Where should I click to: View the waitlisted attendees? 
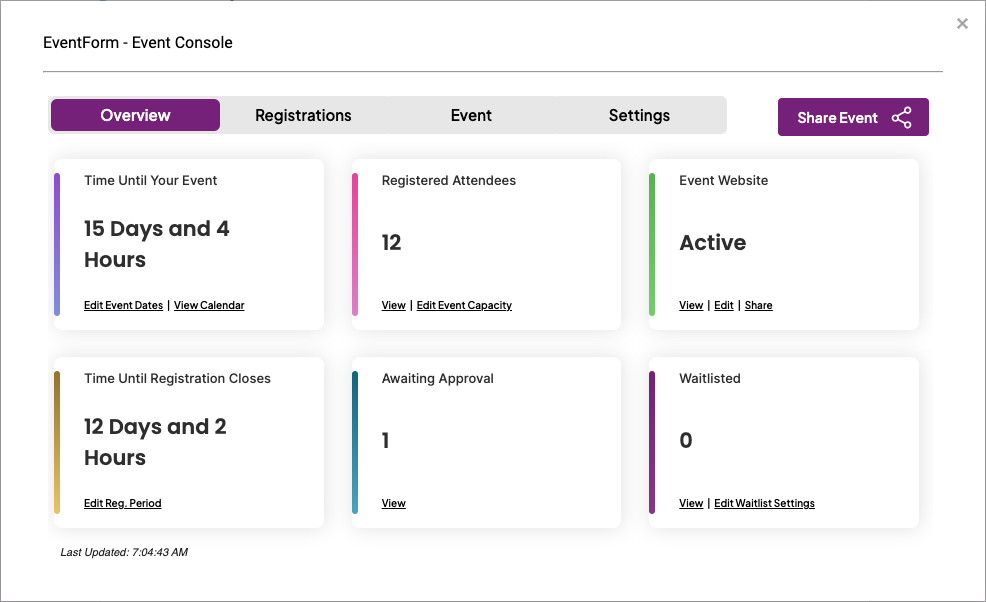pyautogui.click(x=691, y=503)
